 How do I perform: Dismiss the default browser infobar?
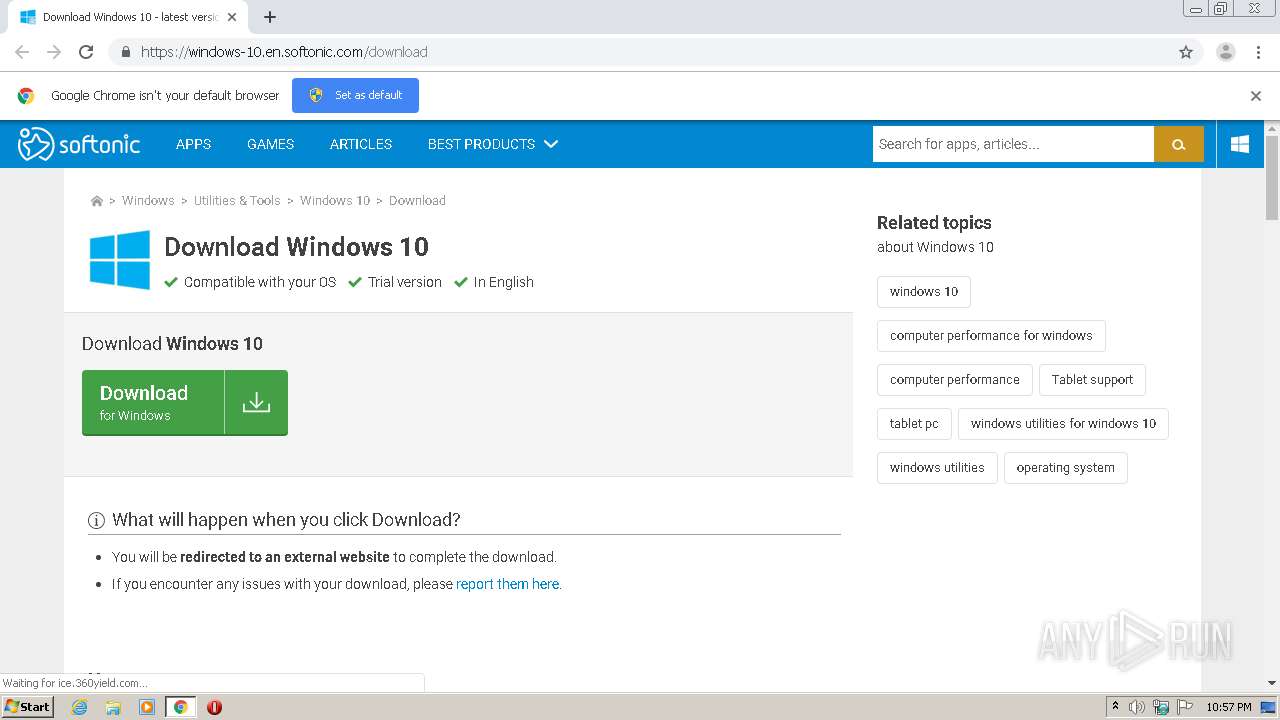tap(1256, 96)
